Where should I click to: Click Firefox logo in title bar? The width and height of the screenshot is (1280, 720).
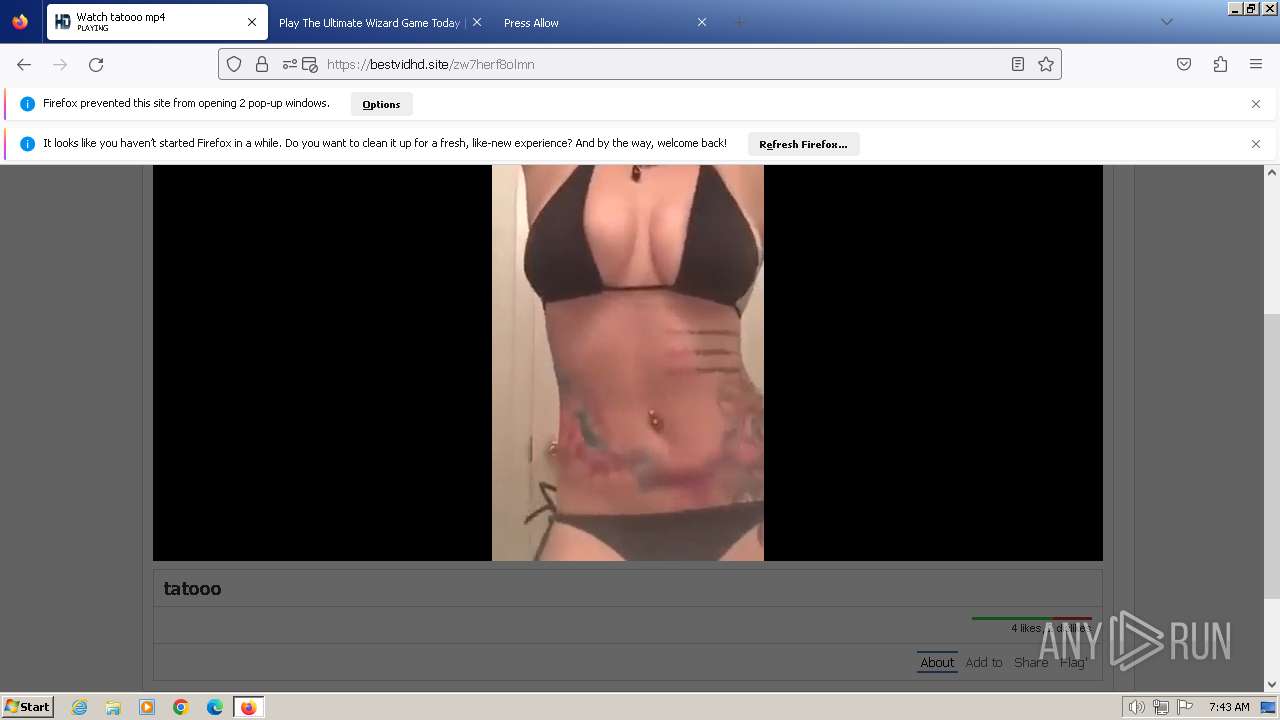point(20,21)
